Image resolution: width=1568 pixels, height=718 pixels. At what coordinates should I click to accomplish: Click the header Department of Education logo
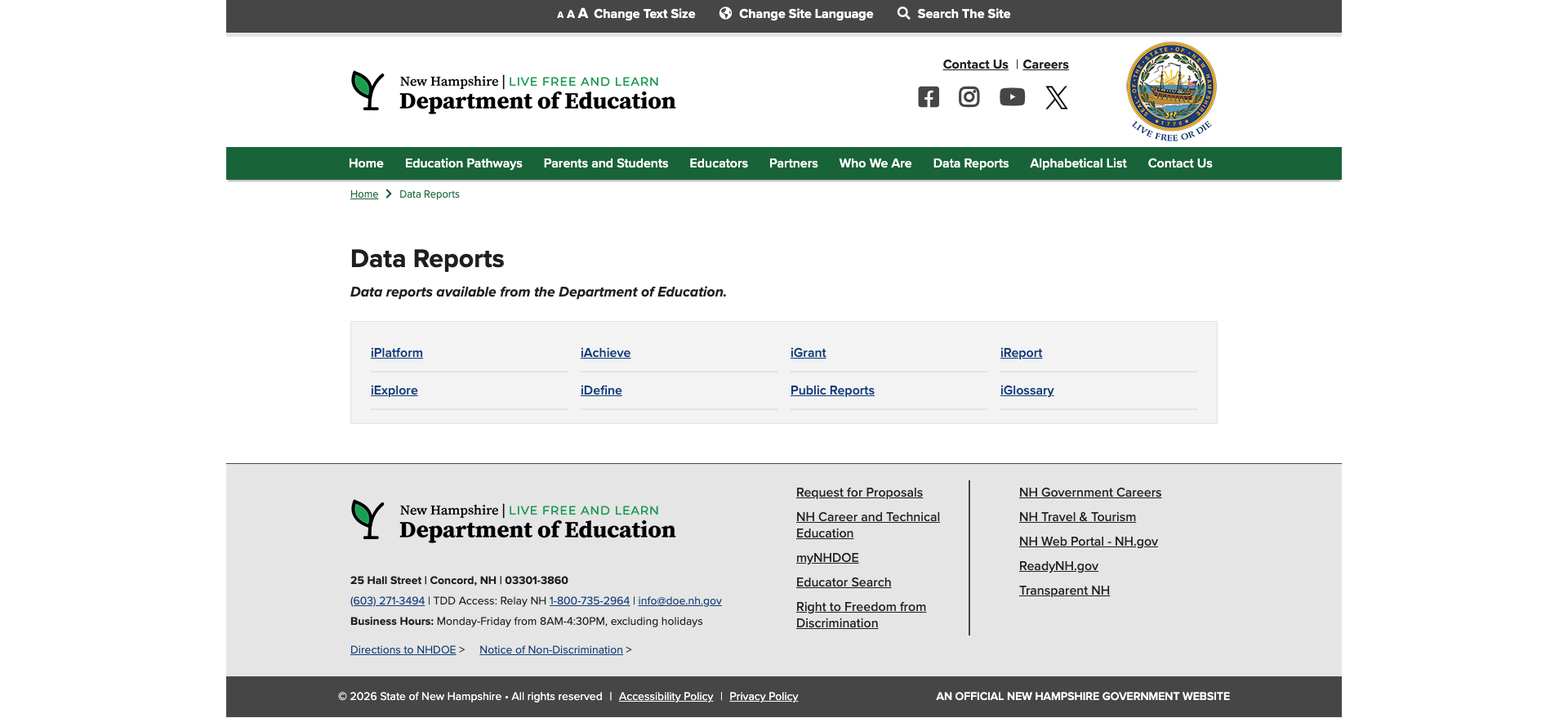pyautogui.click(x=514, y=91)
